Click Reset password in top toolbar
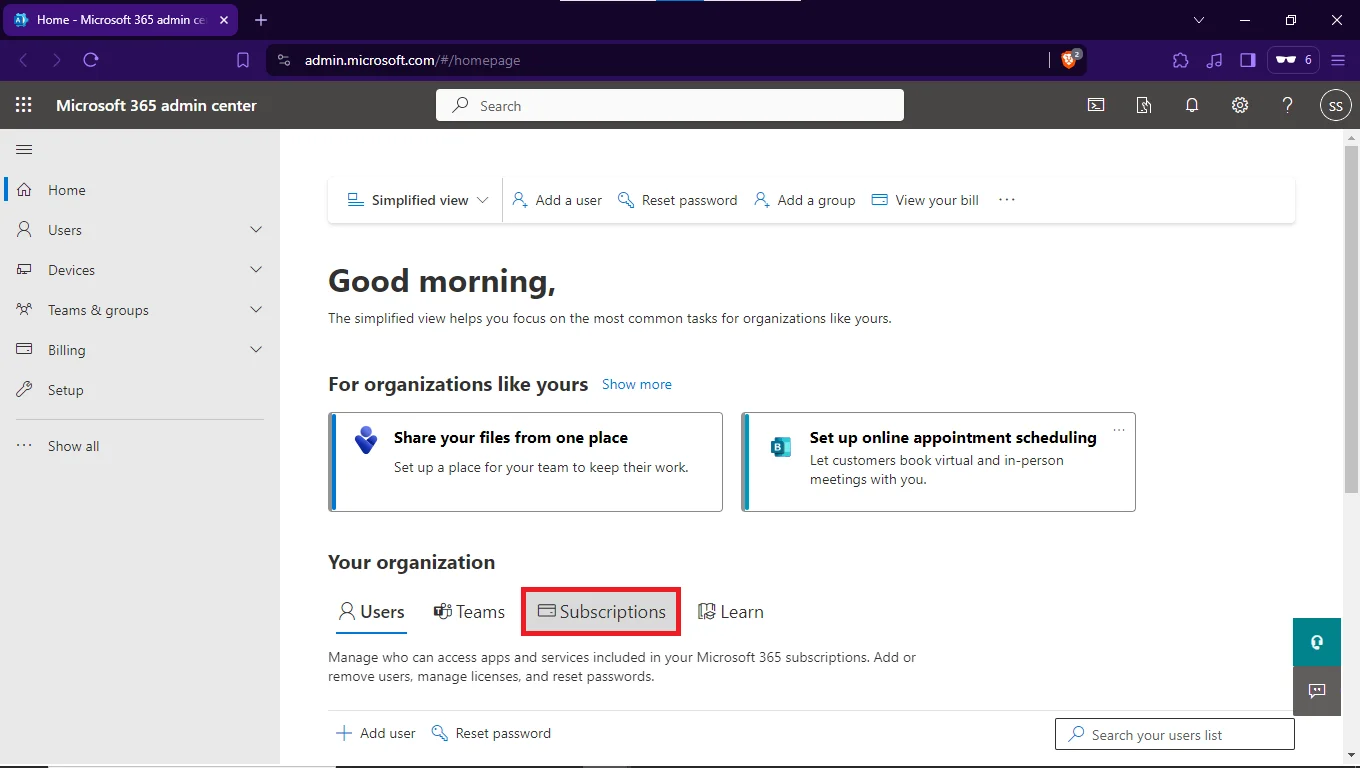The image size is (1360, 768). [x=678, y=200]
